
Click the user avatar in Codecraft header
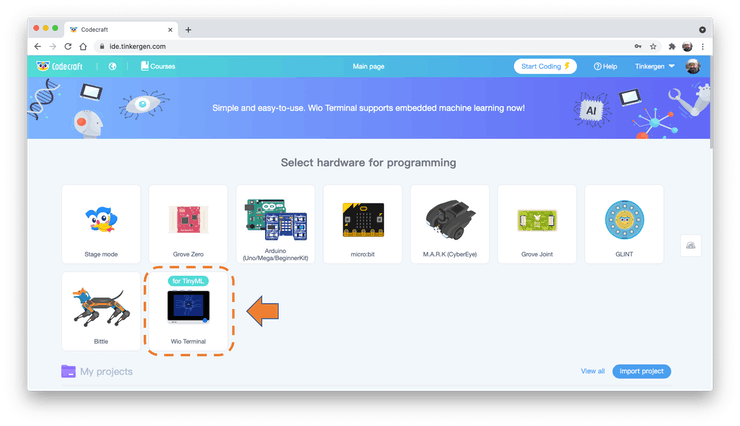click(x=692, y=67)
